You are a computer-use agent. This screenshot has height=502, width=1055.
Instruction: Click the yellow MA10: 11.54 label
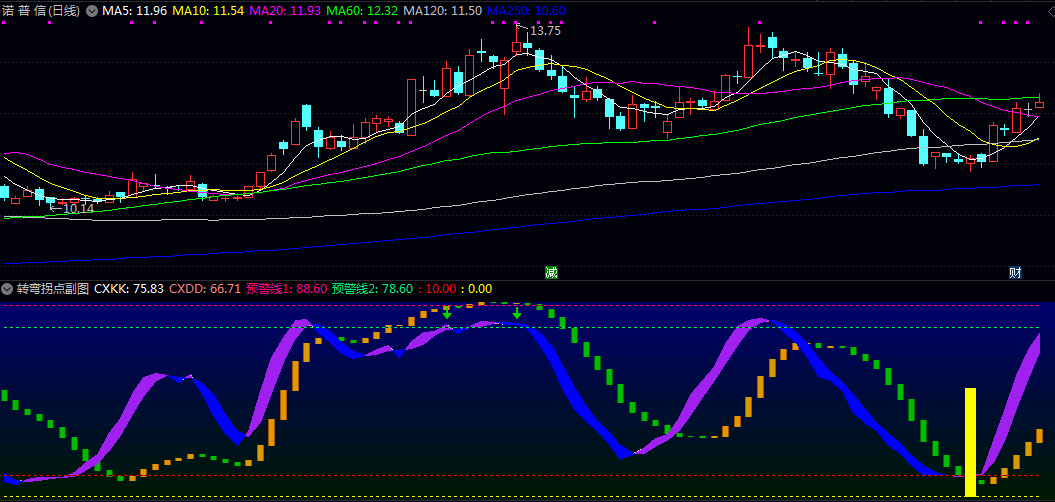pyautogui.click(x=209, y=11)
